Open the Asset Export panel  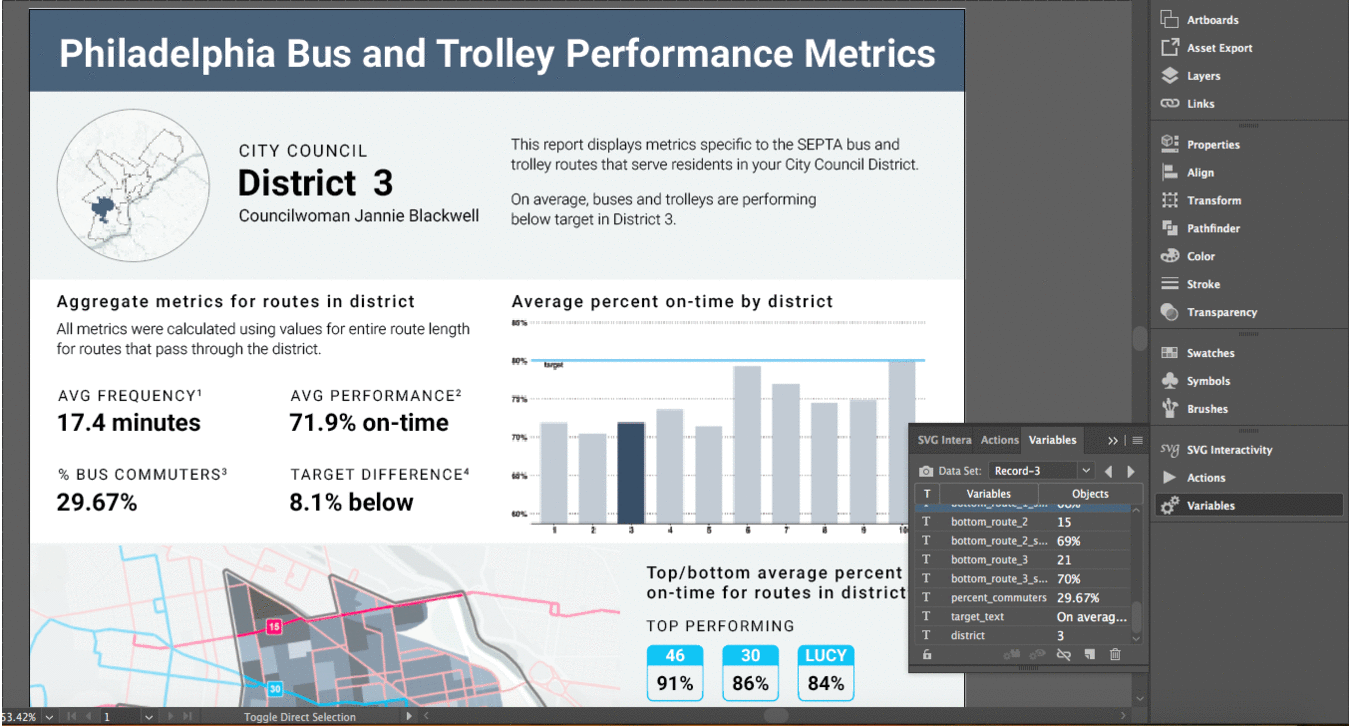(1218, 48)
